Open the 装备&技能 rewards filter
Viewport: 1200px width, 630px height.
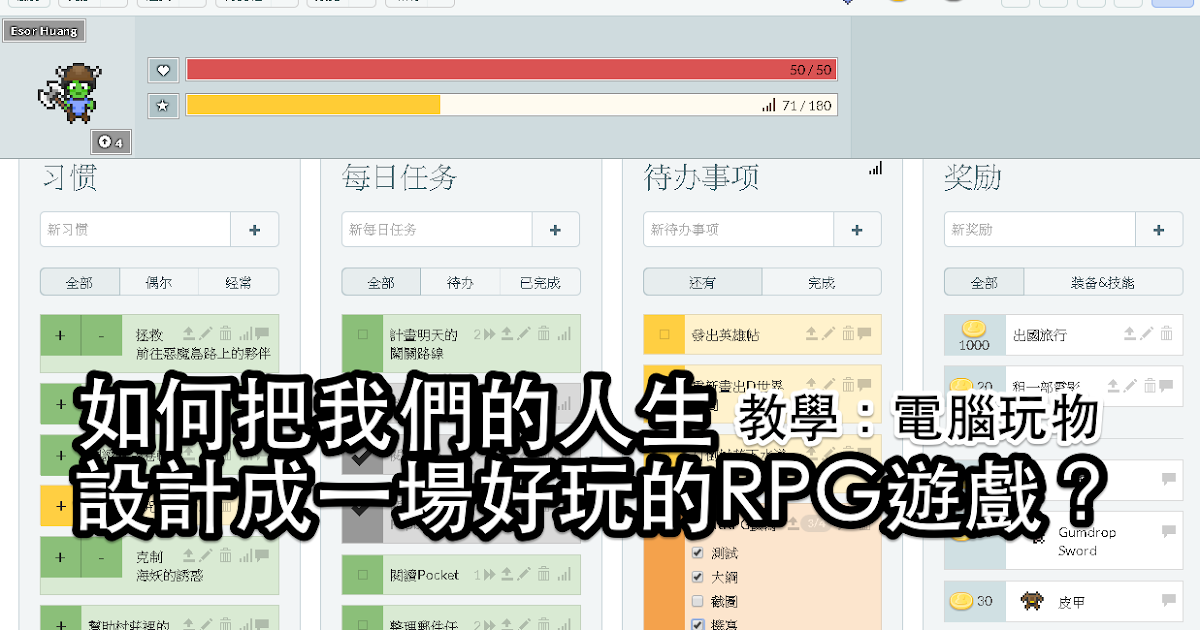[1101, 282]
